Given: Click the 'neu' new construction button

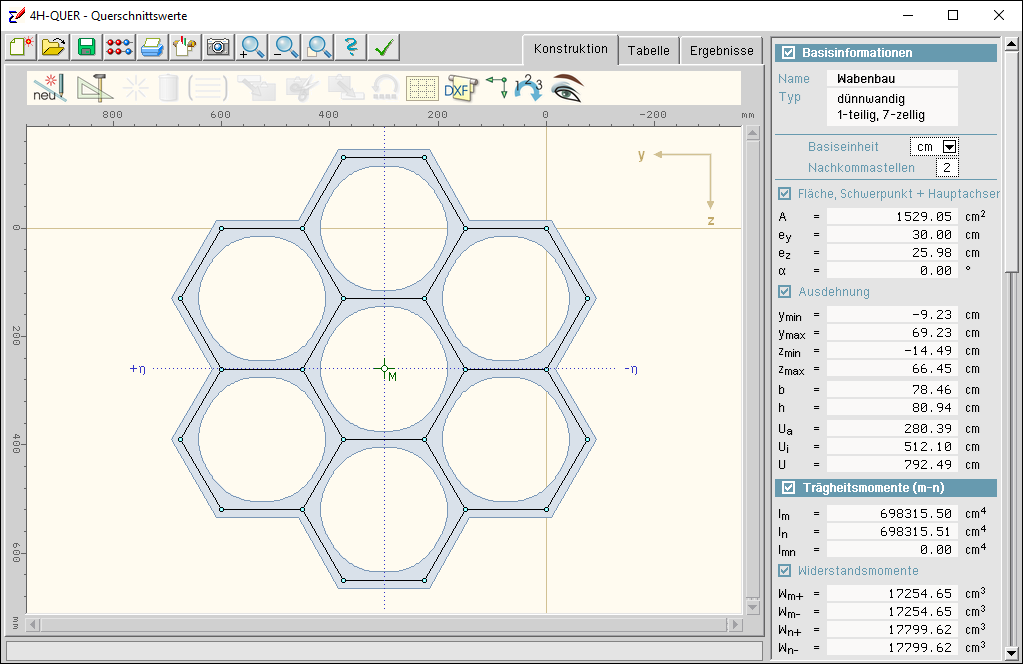Looking at the screenshot, I should pos(48,88).
